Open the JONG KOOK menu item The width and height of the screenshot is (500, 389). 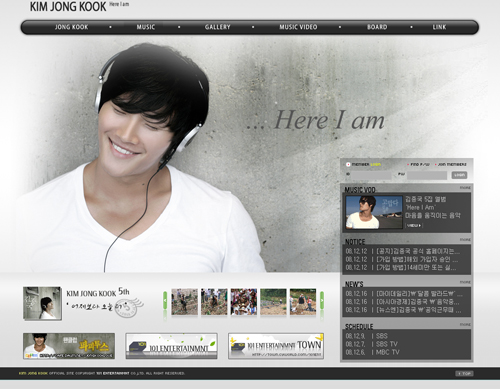(x=71, y=27)
